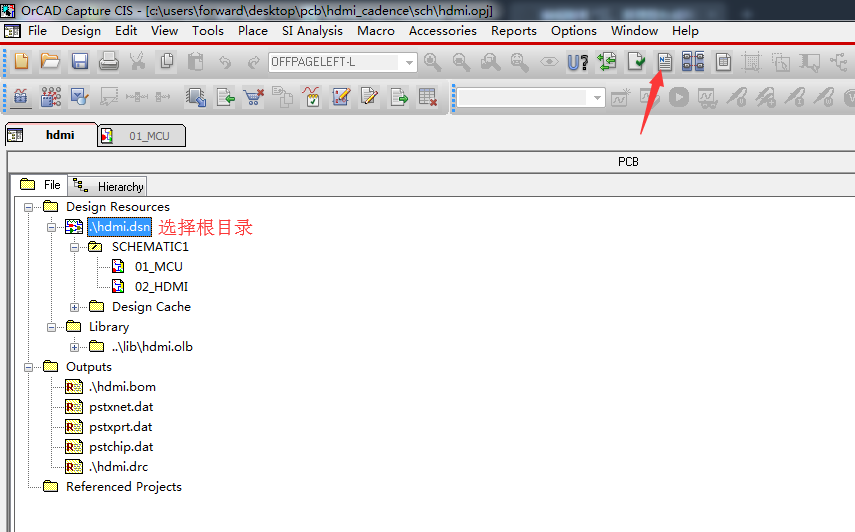
Task: Open the Edit menu
Action: click(x=126, y=31)
